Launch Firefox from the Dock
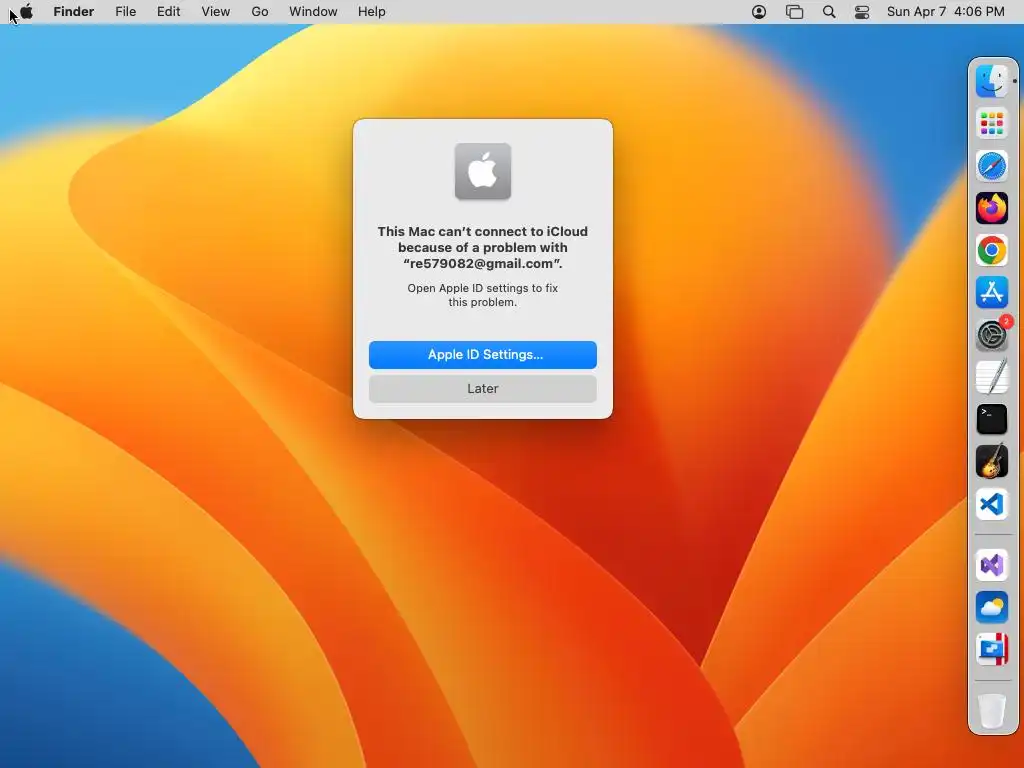The height and width of the screenshot is (768, 1024). (992, 208)
